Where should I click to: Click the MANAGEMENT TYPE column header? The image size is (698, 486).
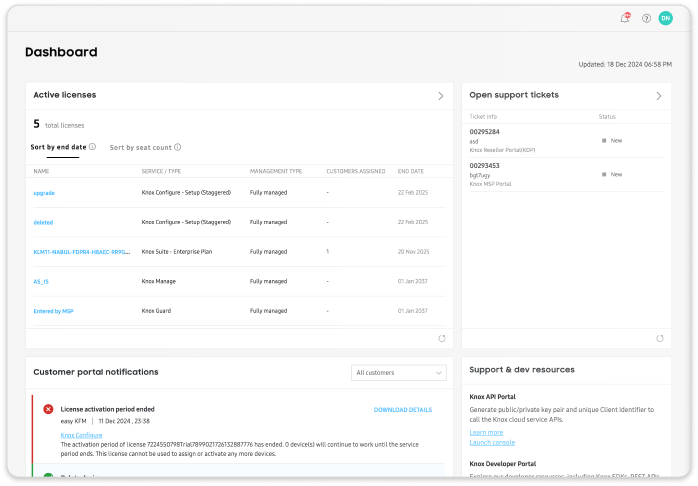pyautogui.click(x=276, y=171)
